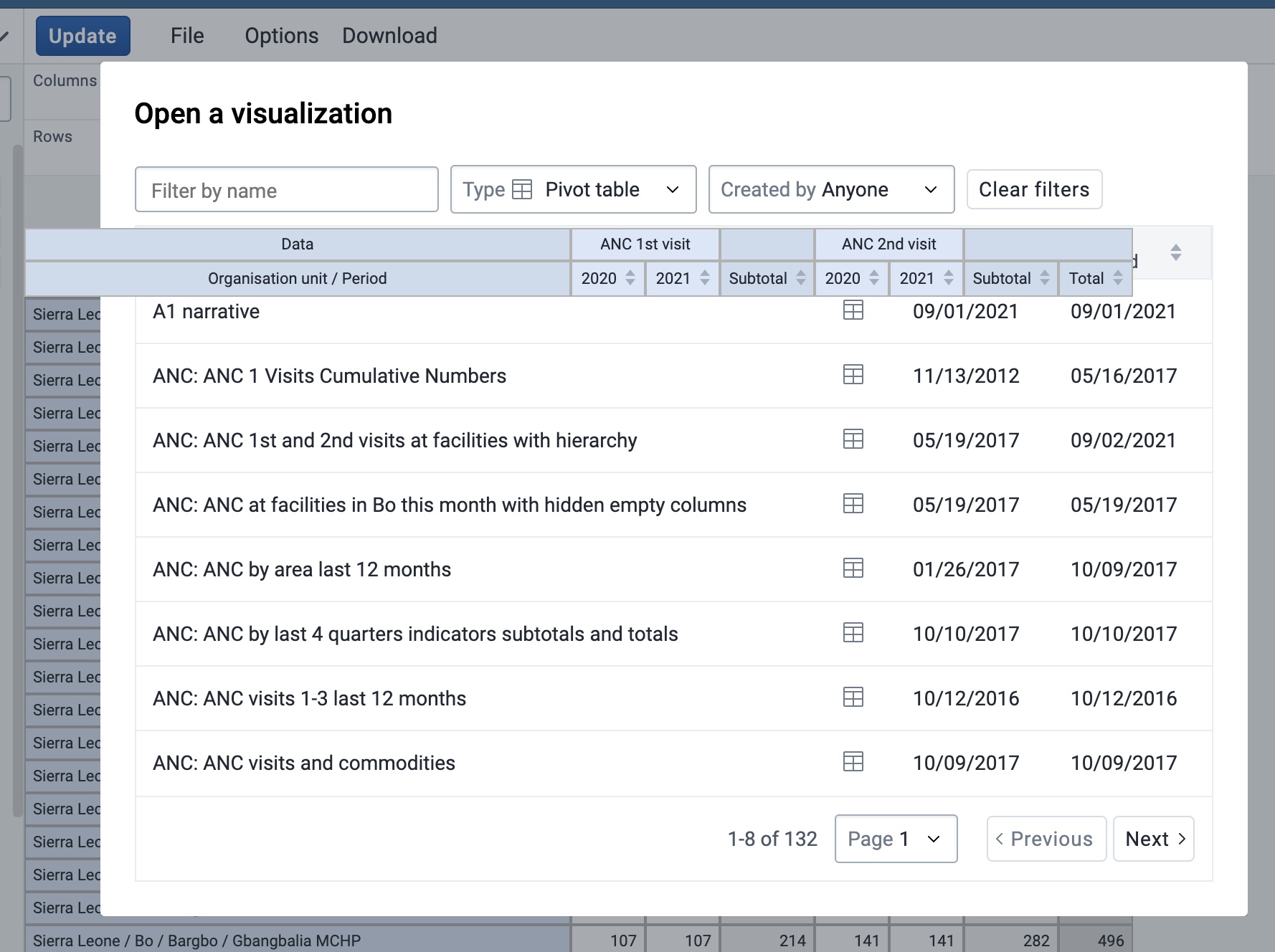Select the pivot icon for "ANC 1st and 2nd visits at facilities with hierarchy"

point(853,439)
